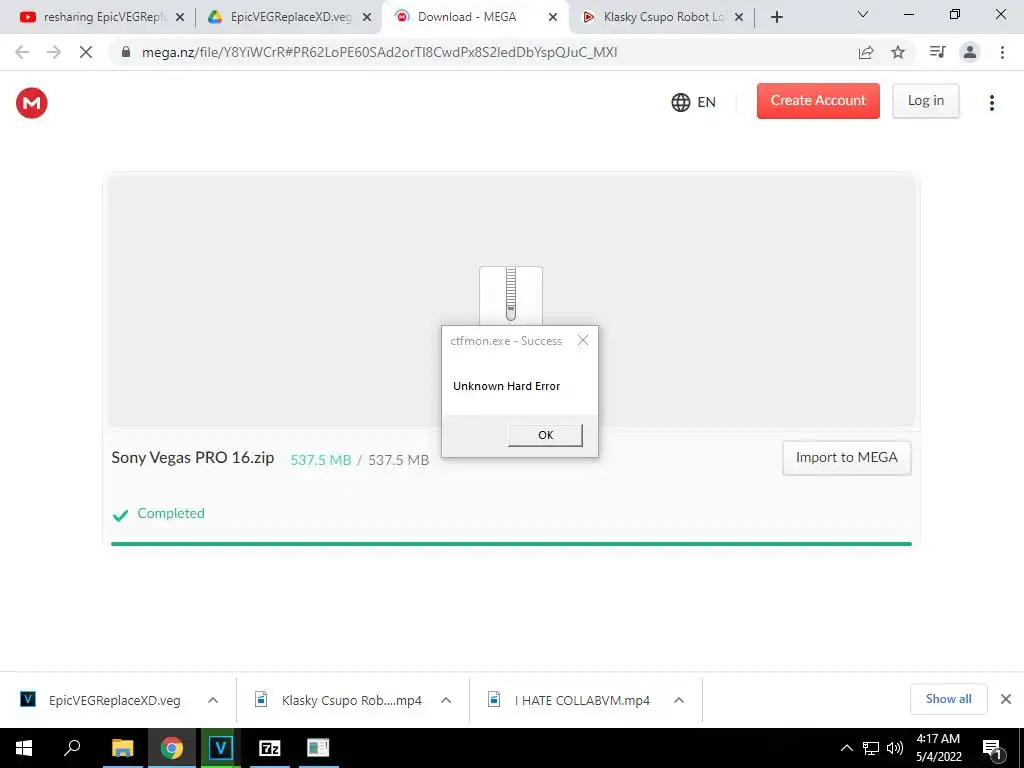Screen dimensions: 1024x768
Task: View site information lock icon
Action: tap(126, 52)
